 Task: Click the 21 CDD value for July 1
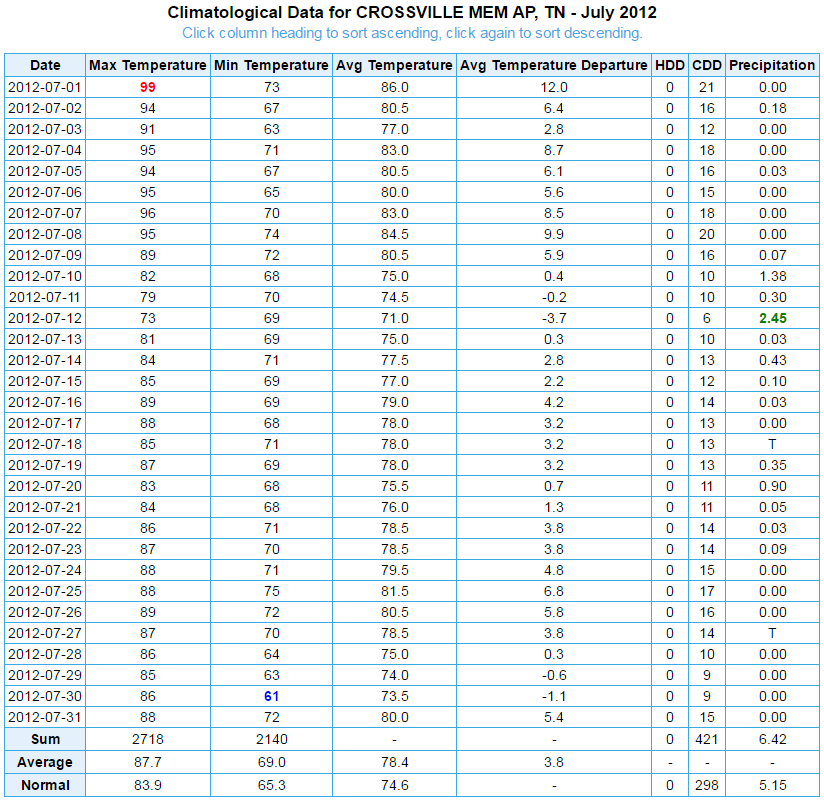(x=707, y=87)
